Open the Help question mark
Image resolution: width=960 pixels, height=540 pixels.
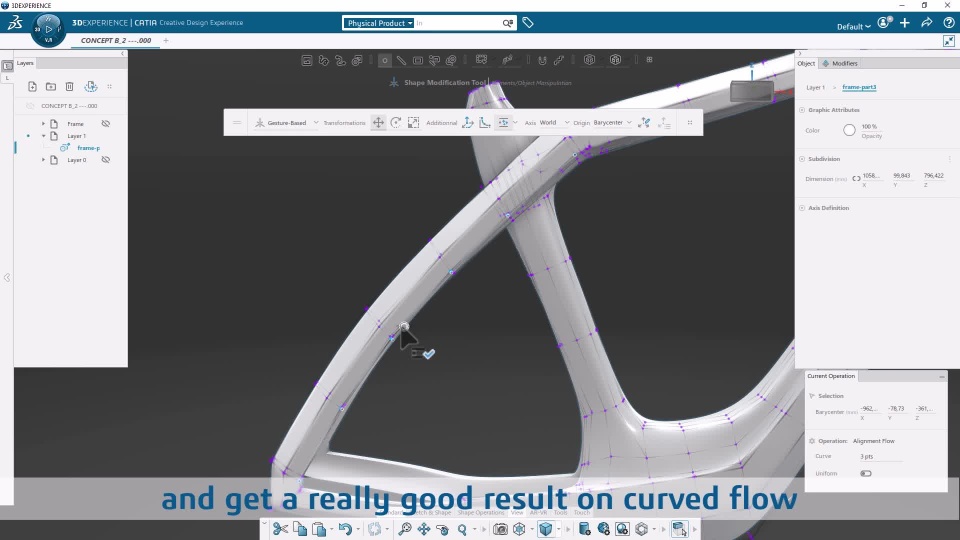point(949,23)
